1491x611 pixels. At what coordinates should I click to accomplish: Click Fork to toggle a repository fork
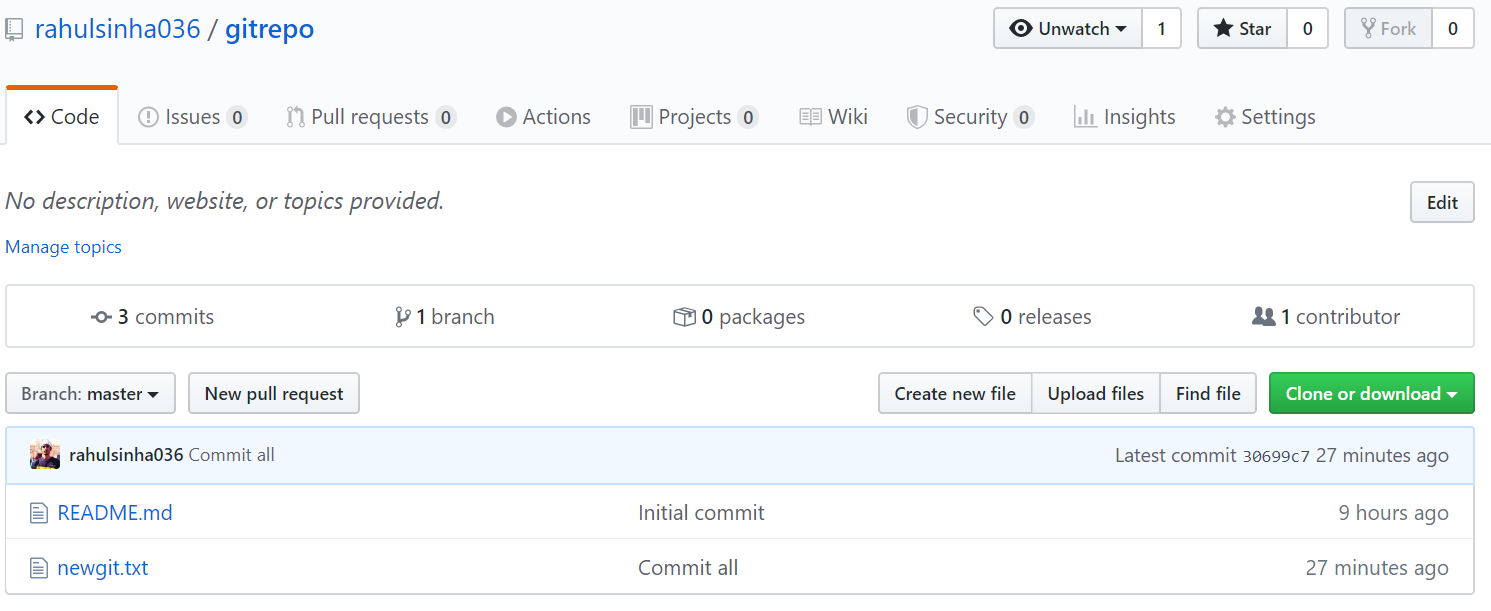point(1388,28)
